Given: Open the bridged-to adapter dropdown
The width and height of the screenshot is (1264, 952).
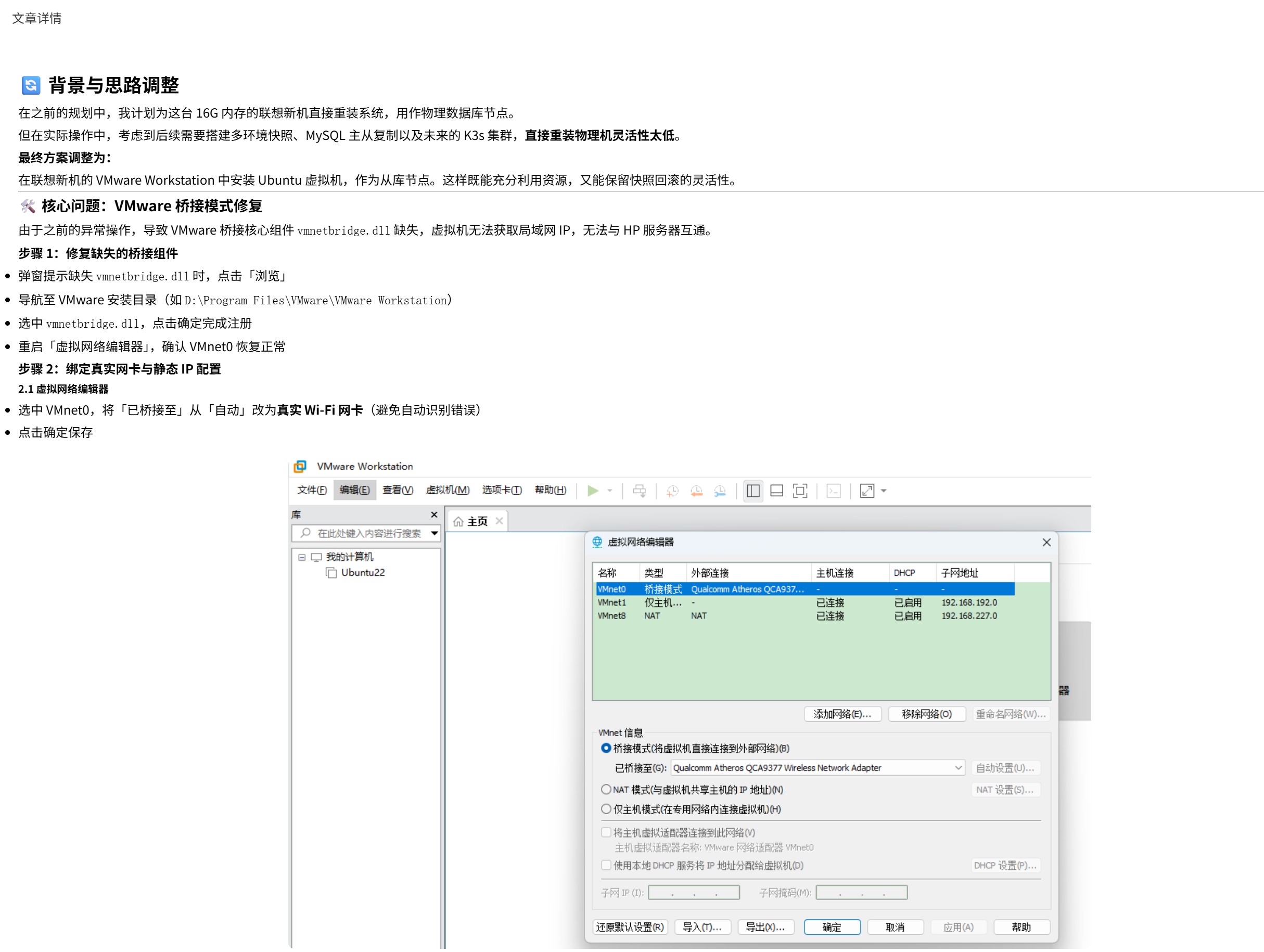Looking at the screenshot, I should (959, 768).
